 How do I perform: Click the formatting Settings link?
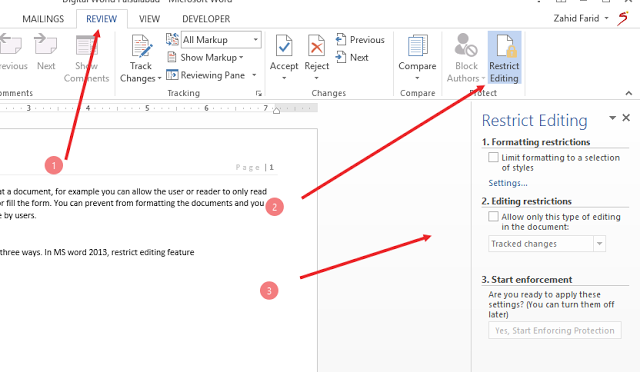point(508,183)
